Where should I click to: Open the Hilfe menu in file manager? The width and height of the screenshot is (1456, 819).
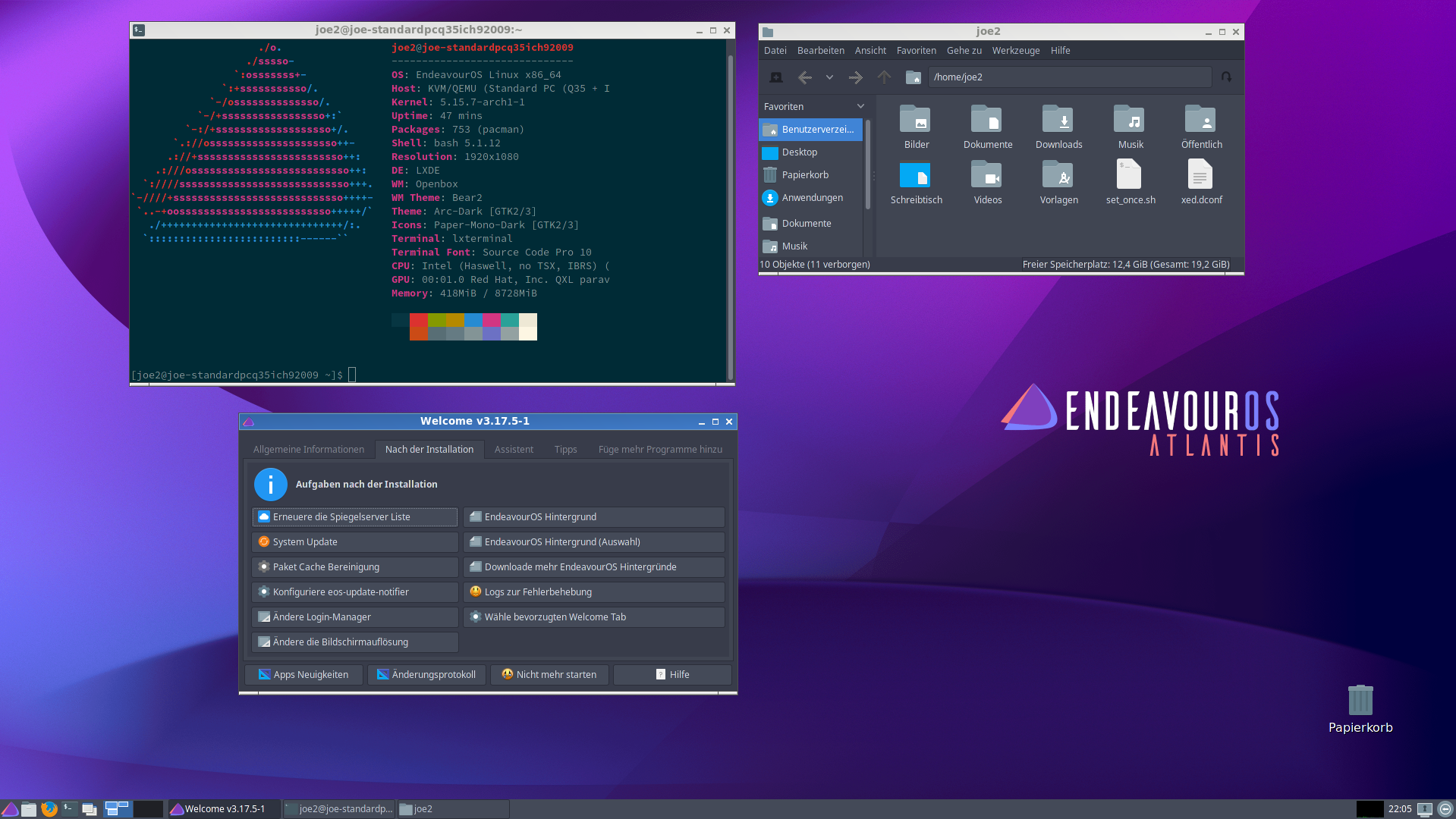click(1060, 51)
